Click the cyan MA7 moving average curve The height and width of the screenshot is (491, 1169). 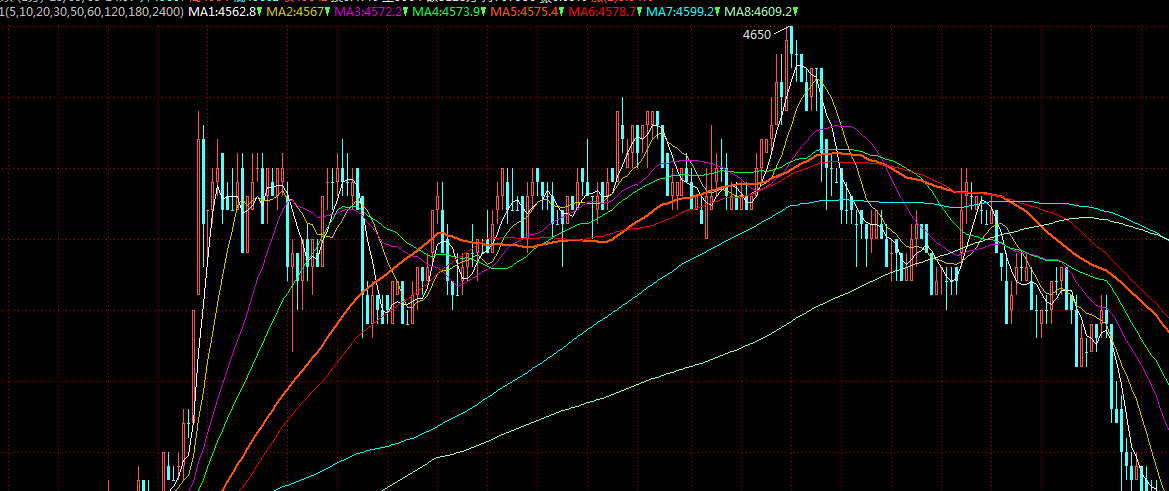pos(600,300)
